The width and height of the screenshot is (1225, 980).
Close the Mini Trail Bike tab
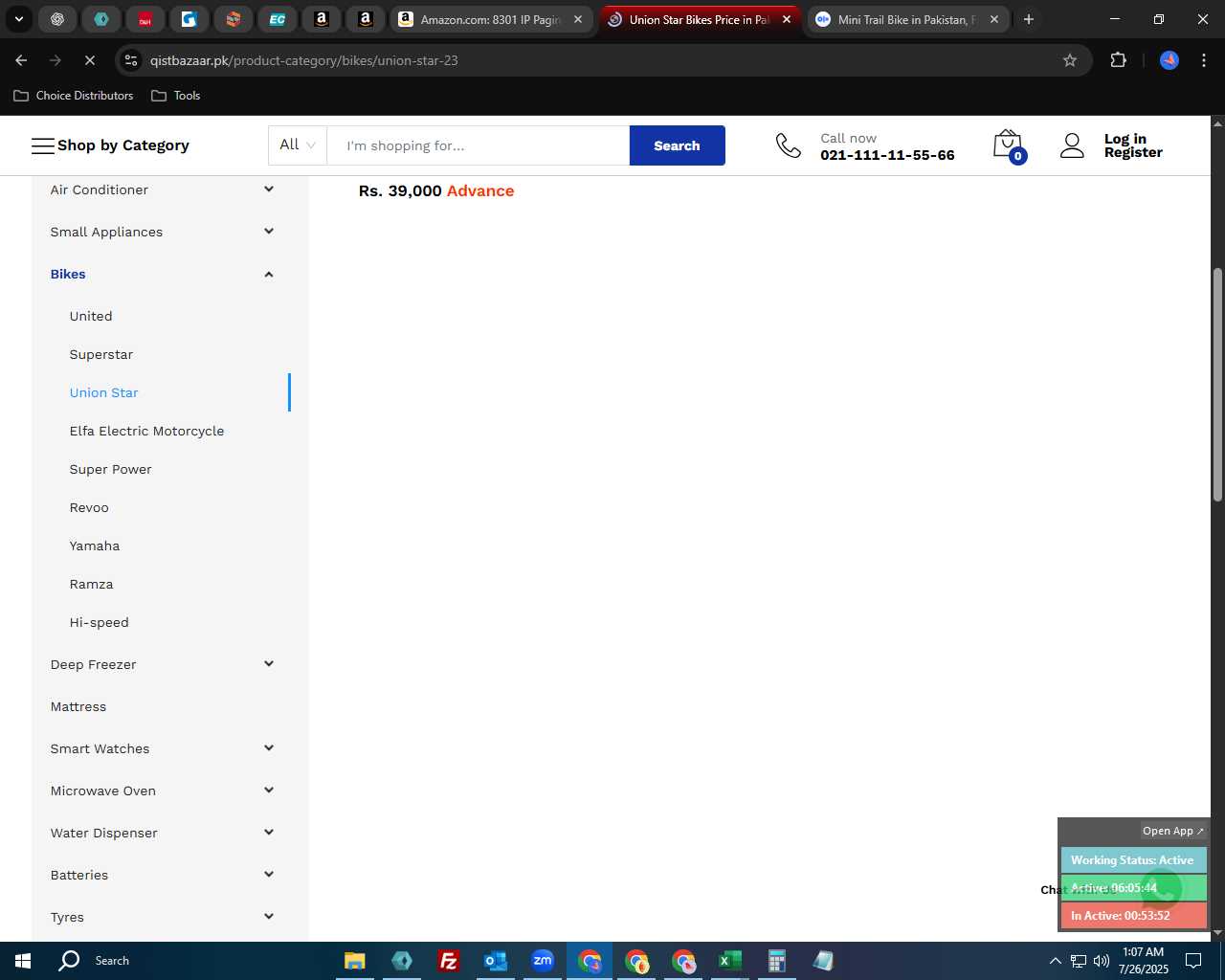tap(994, 19)
